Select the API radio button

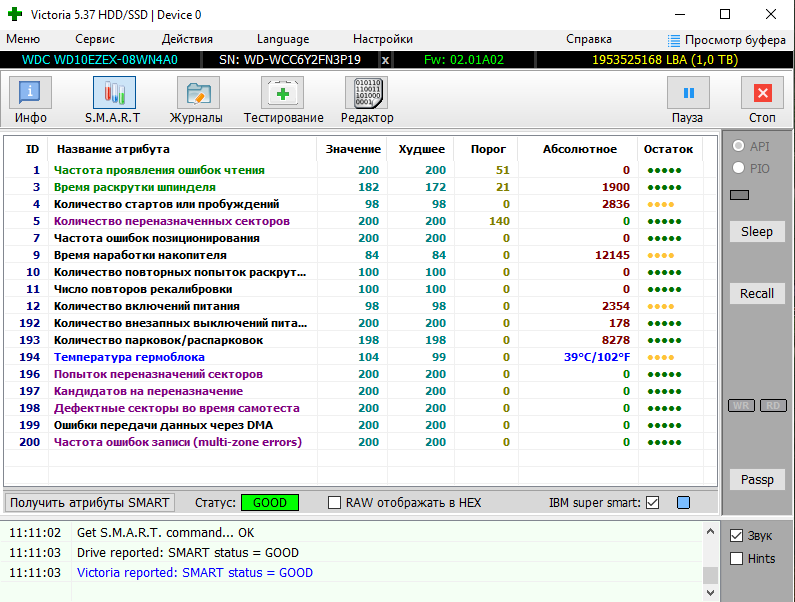tap(739, 146)
